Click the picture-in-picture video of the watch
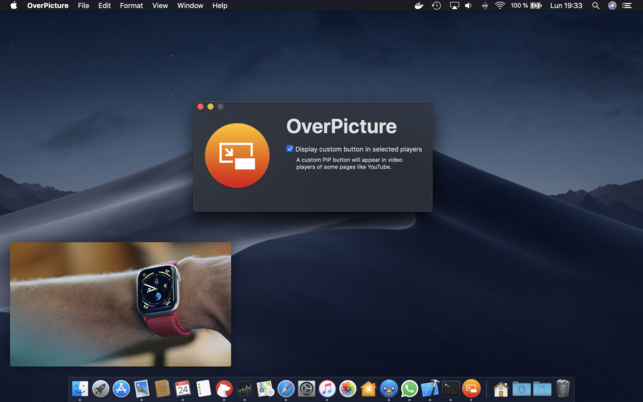This screenshot has width=643, height=402. [121, 304]
